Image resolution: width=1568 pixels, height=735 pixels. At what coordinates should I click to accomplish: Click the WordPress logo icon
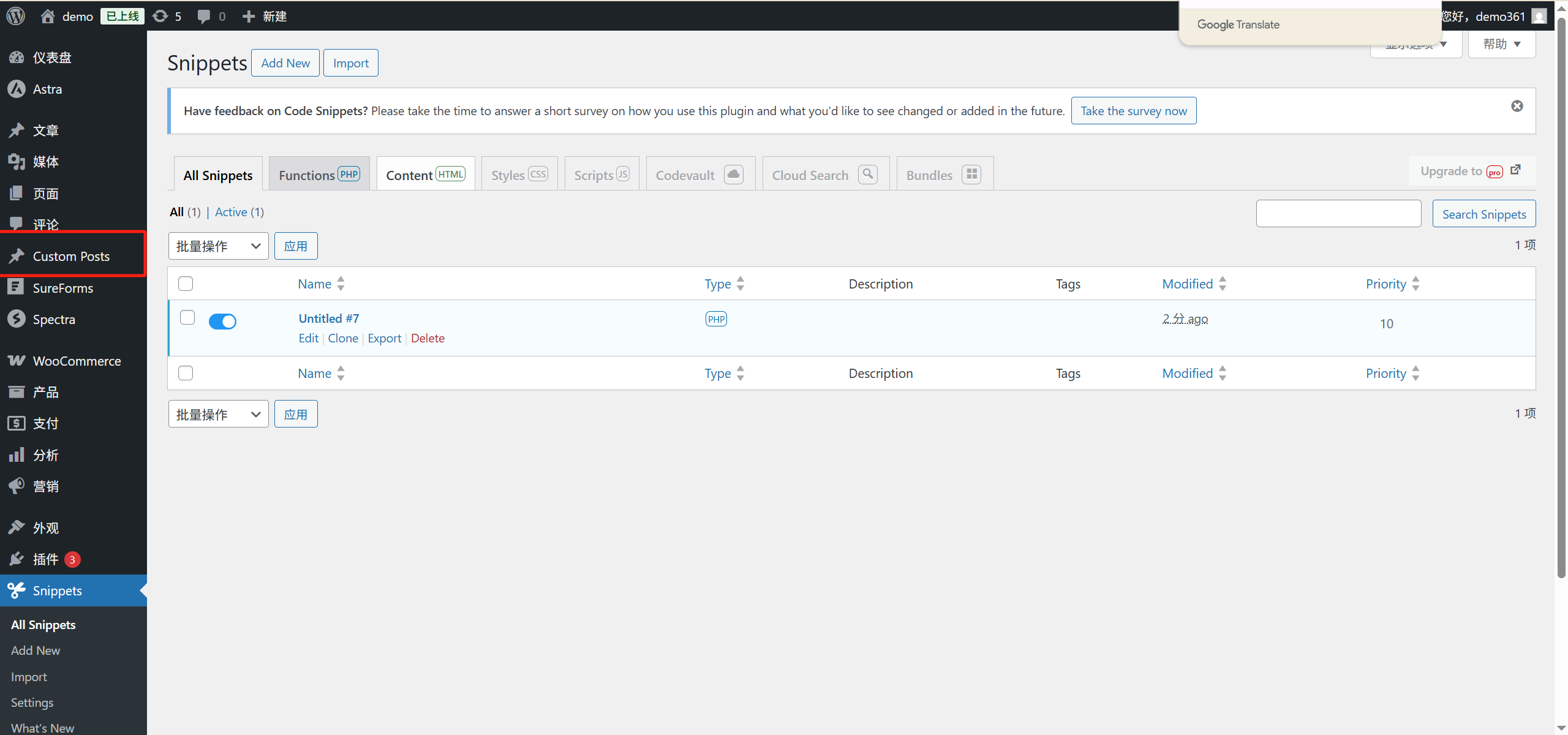coord(16,16)
